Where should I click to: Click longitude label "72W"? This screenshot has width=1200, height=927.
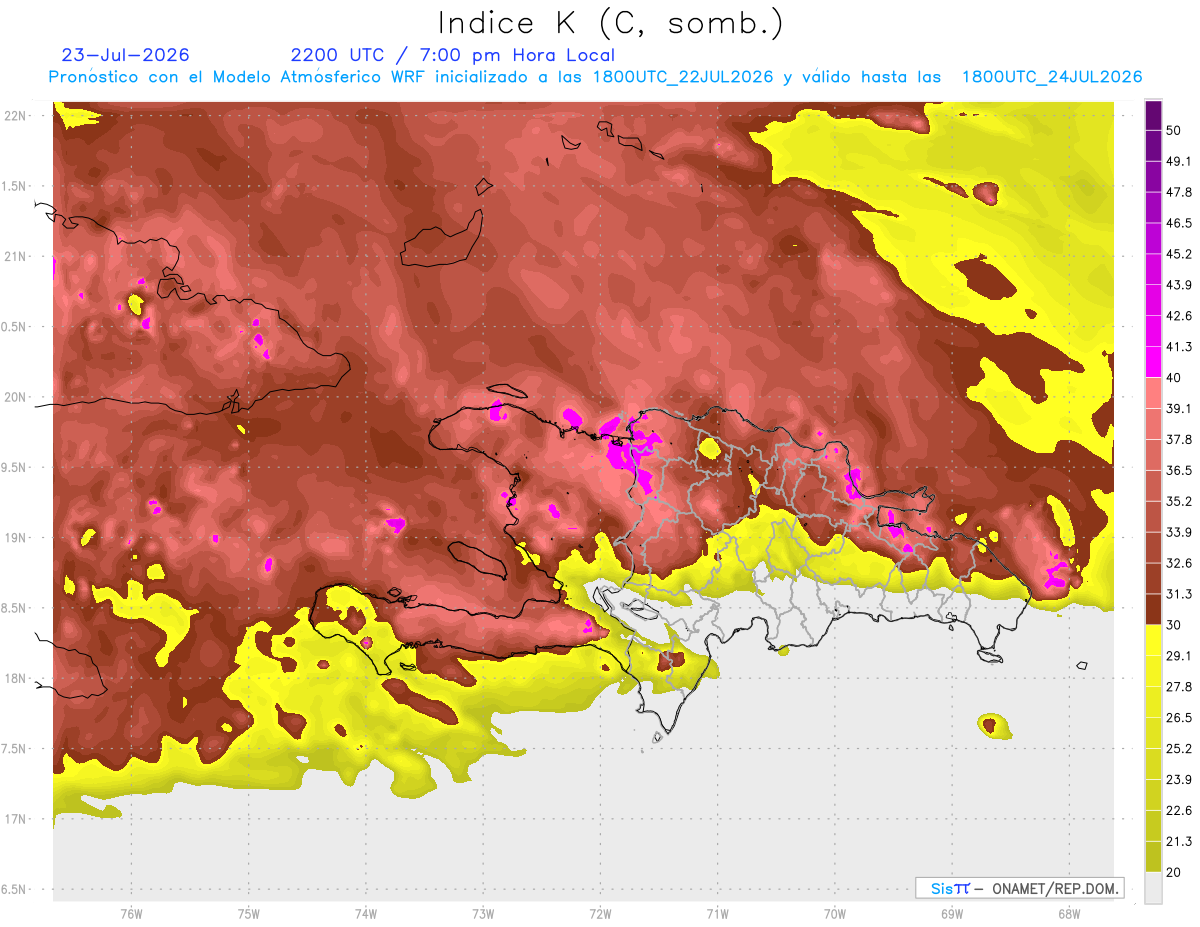(600, 914)
